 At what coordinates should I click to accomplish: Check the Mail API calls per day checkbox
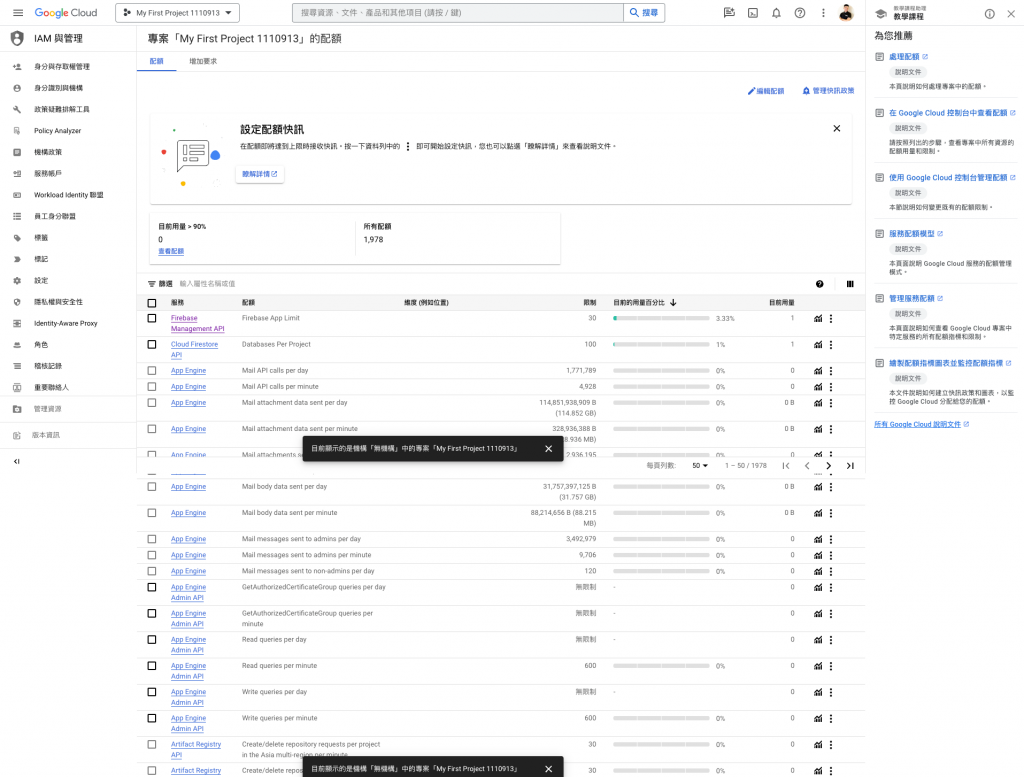(x=152, y=371)
